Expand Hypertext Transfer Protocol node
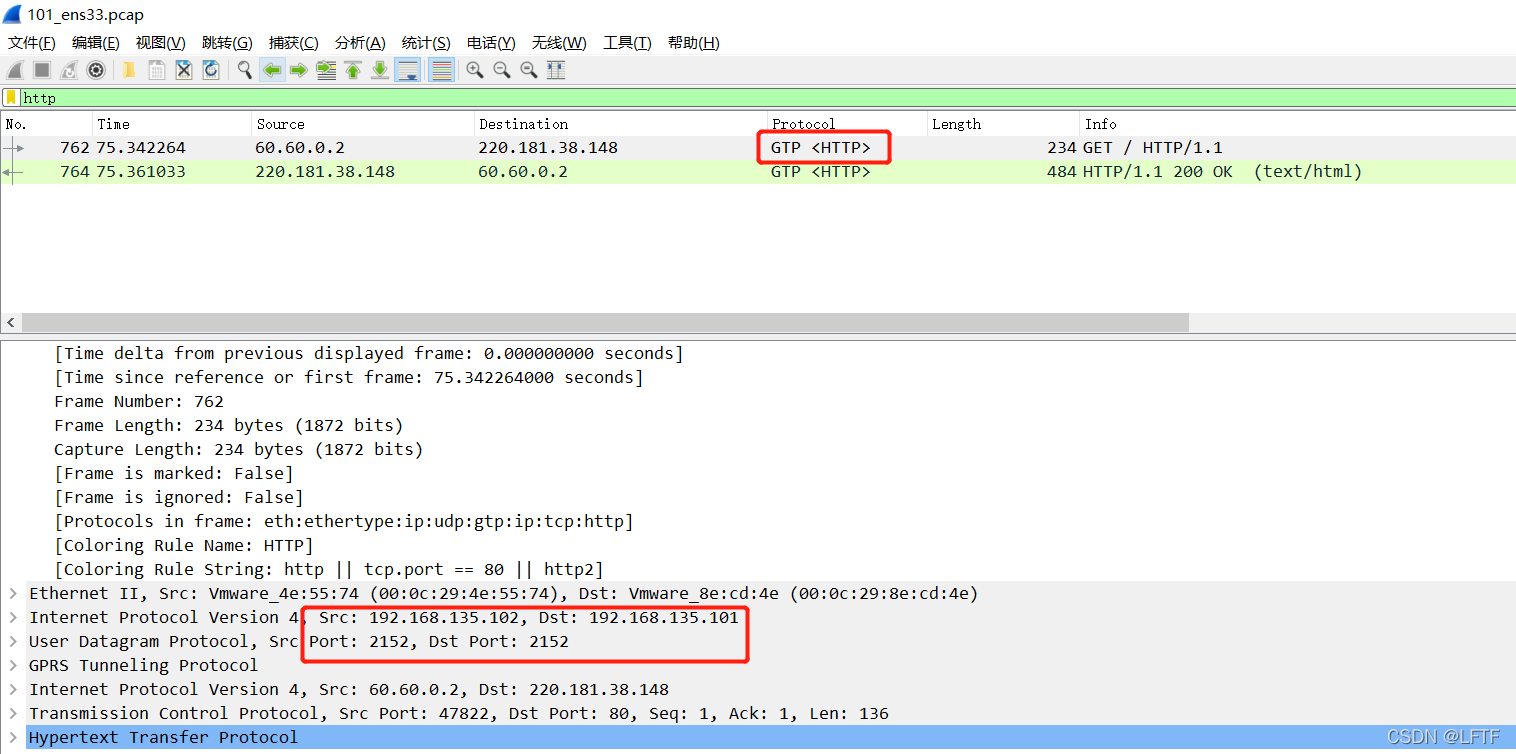Image resolution: width=1516 pixels, height=754 pixels. 13,737
